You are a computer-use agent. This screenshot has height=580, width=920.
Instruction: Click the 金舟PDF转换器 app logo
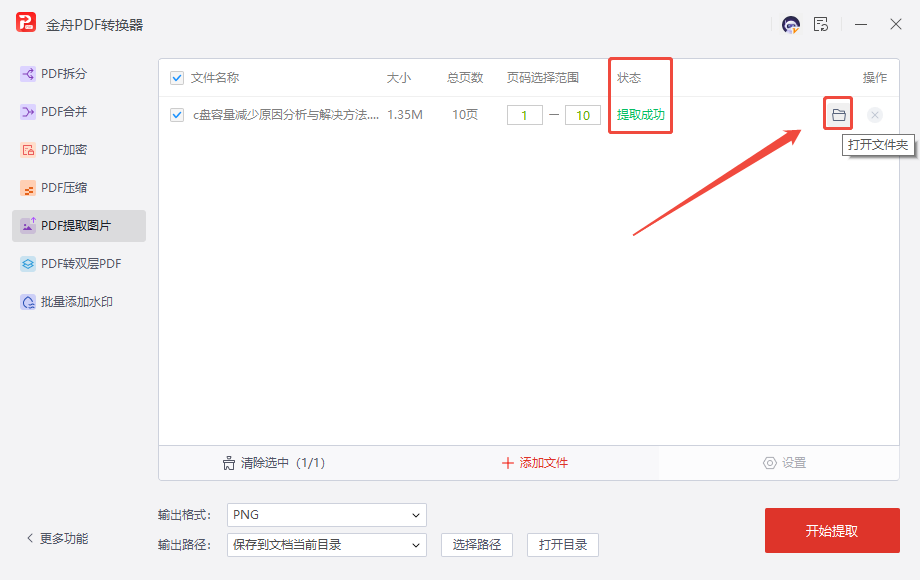pos(26,23)
